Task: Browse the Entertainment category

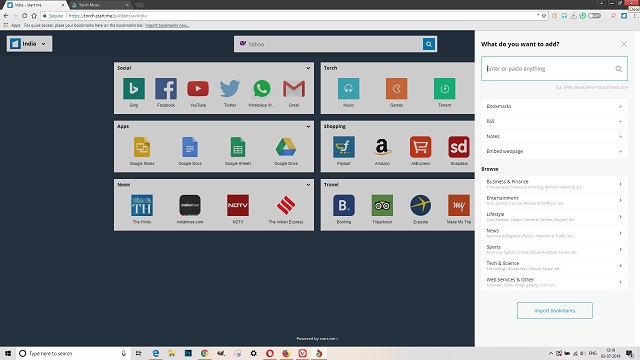Action: 554,200
